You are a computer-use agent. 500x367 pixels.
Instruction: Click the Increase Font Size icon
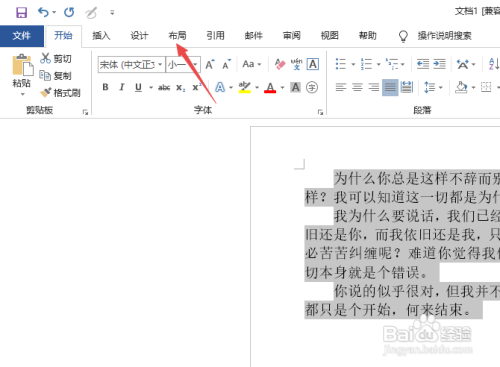click(210, 64)
